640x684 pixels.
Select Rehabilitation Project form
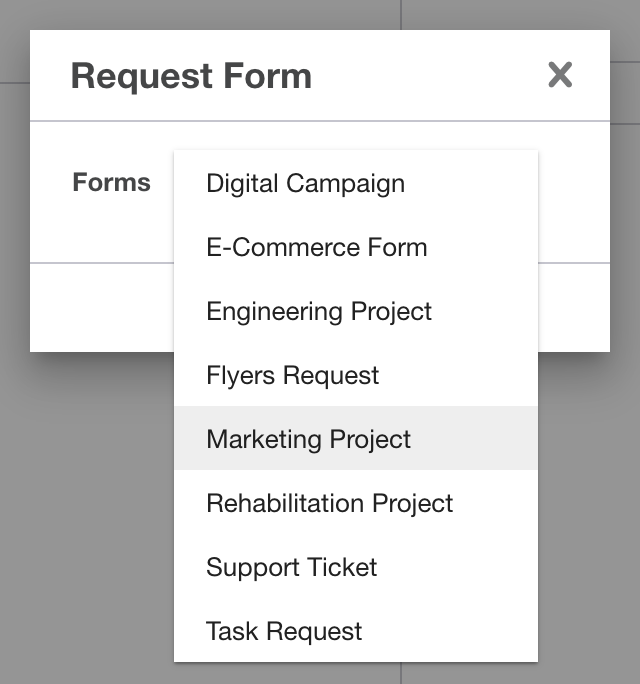tap(330, 504)
